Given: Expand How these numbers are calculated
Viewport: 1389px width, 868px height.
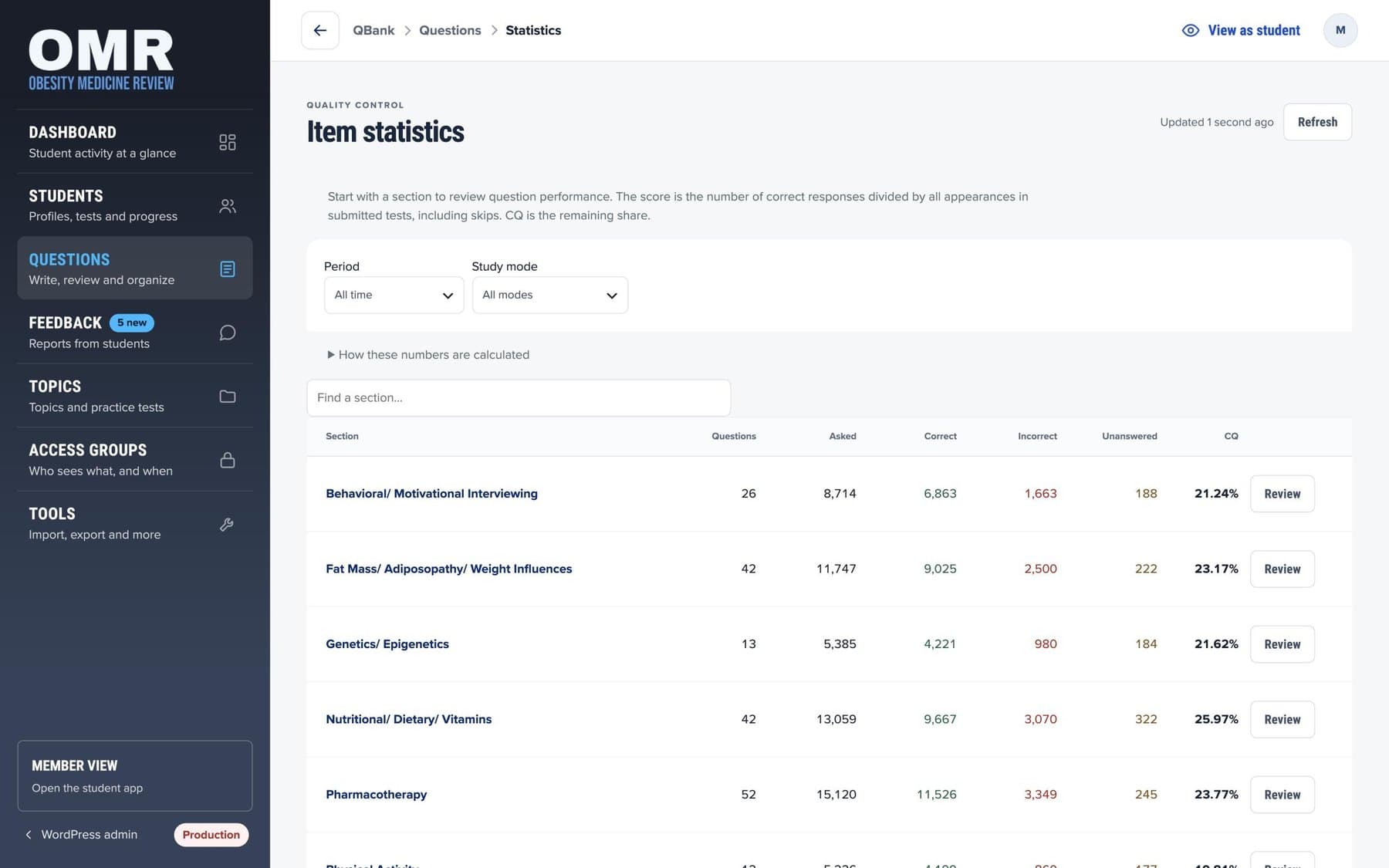Looking at the screenshot, I should (428, 355).
